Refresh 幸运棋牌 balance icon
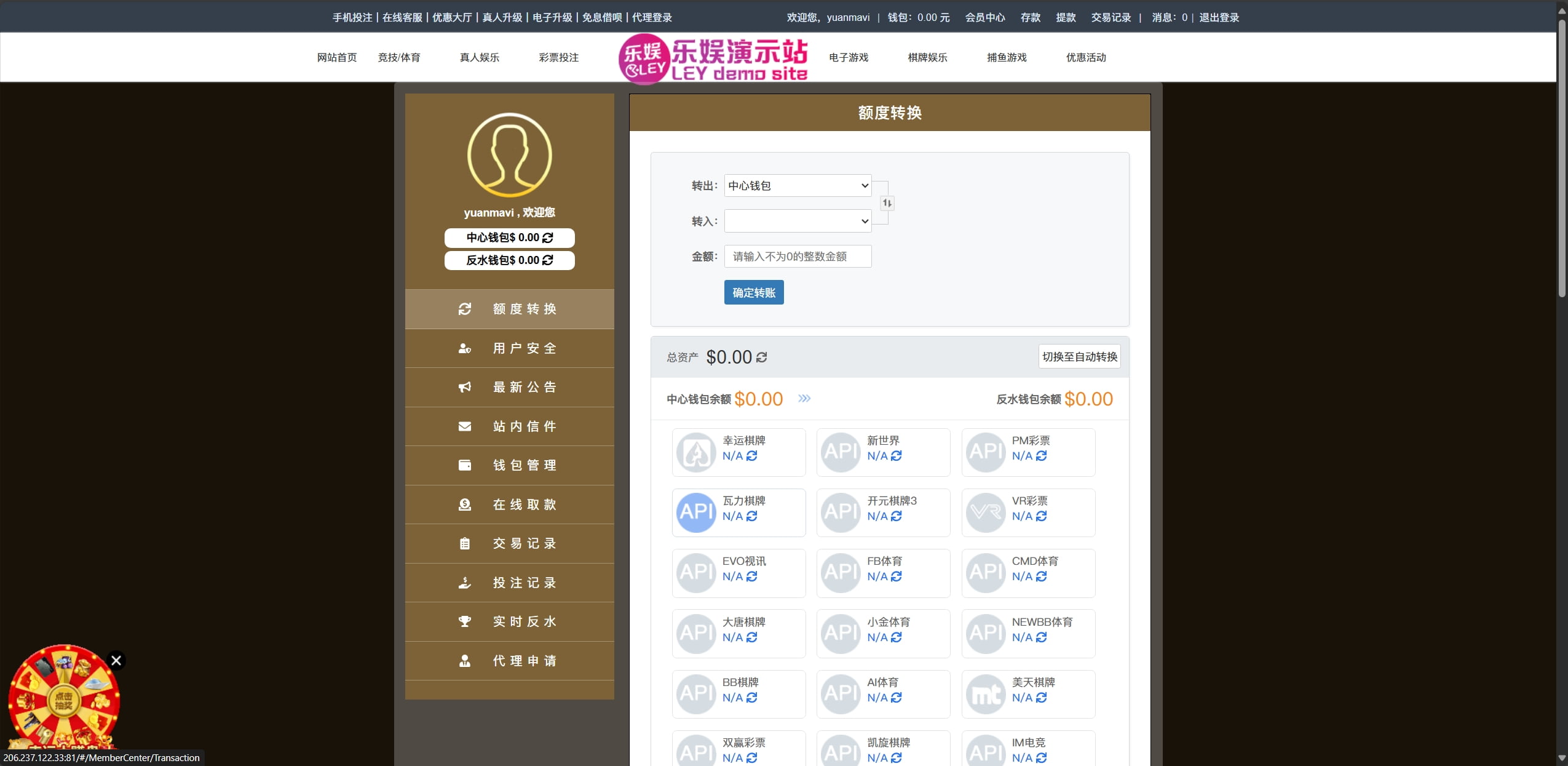 click(752, 456)
